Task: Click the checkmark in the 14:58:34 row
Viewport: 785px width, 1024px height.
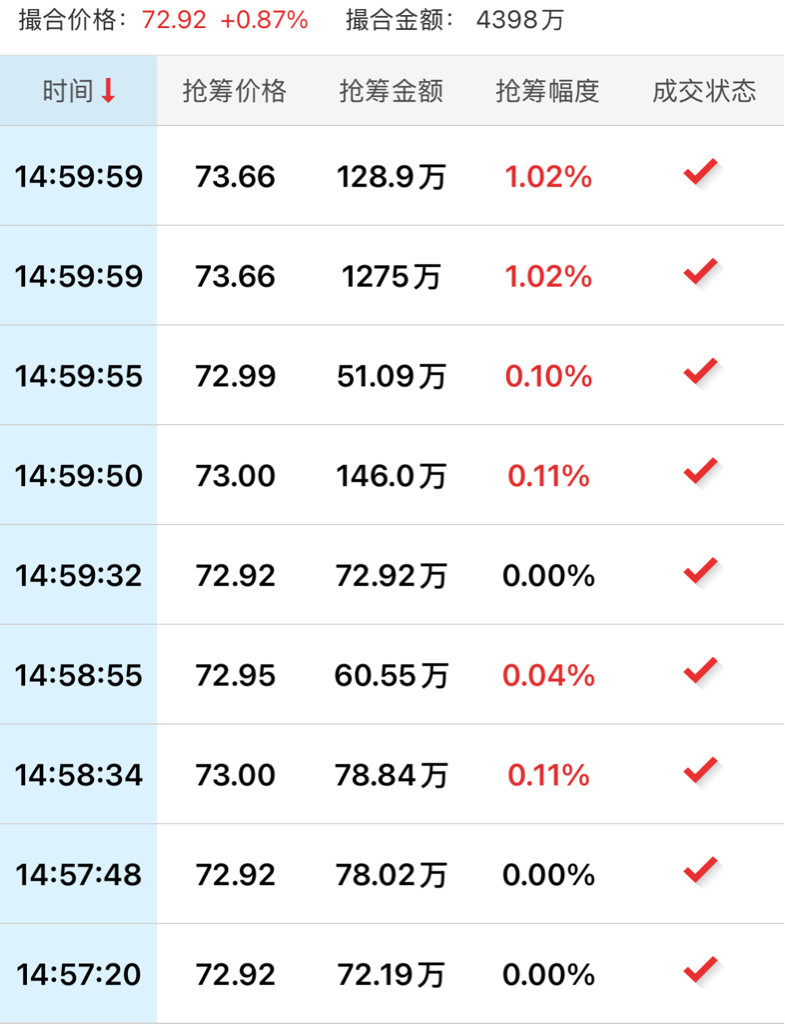Action: click(701, 772)
